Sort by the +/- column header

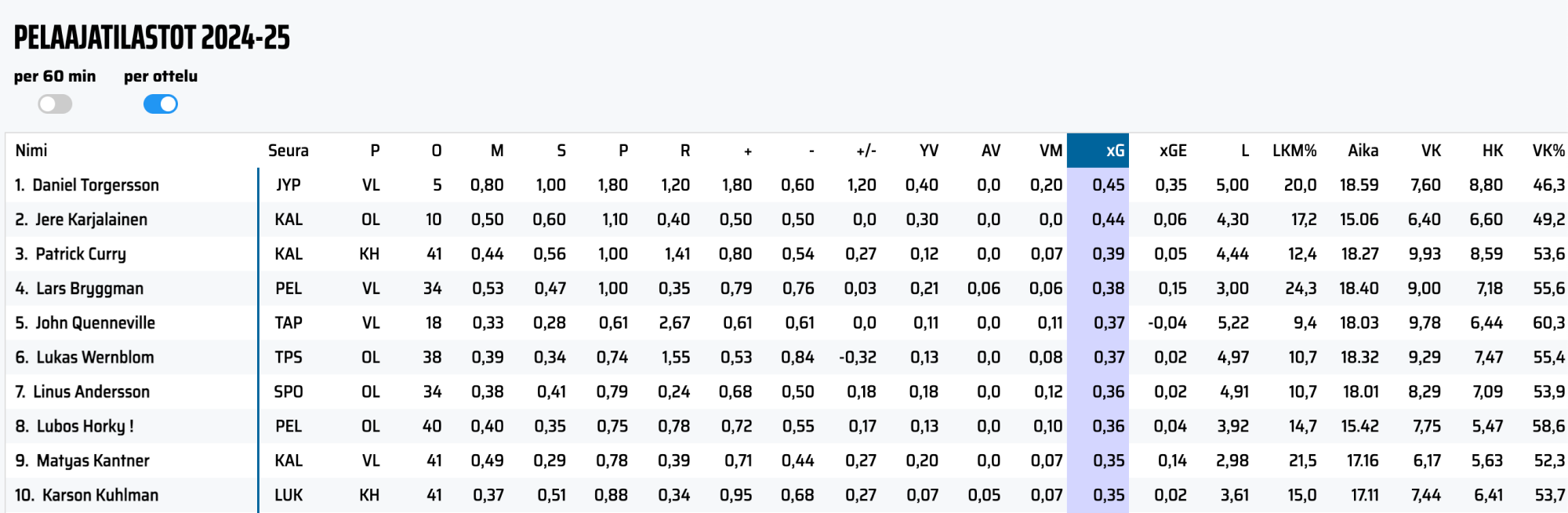[x=866, y=151]
